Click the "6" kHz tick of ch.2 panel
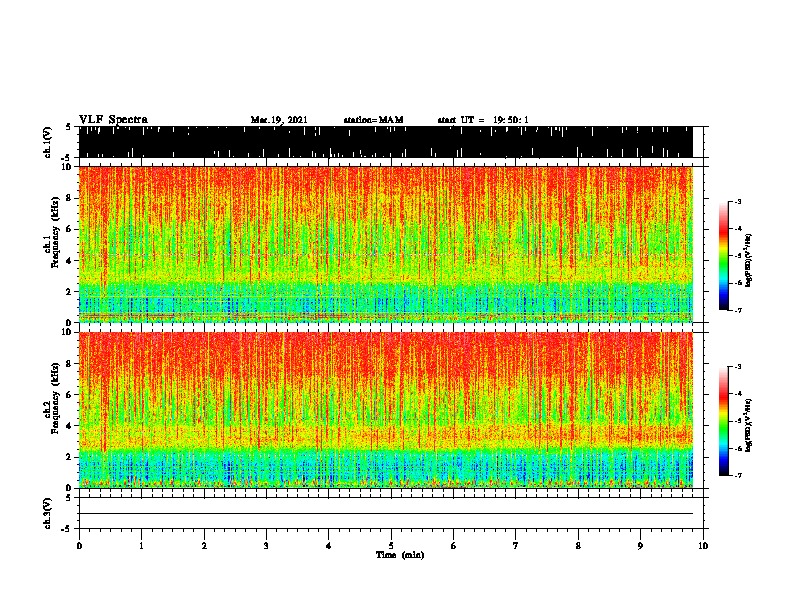This screenshot has width=792, height=612. [x=70, y=394]
